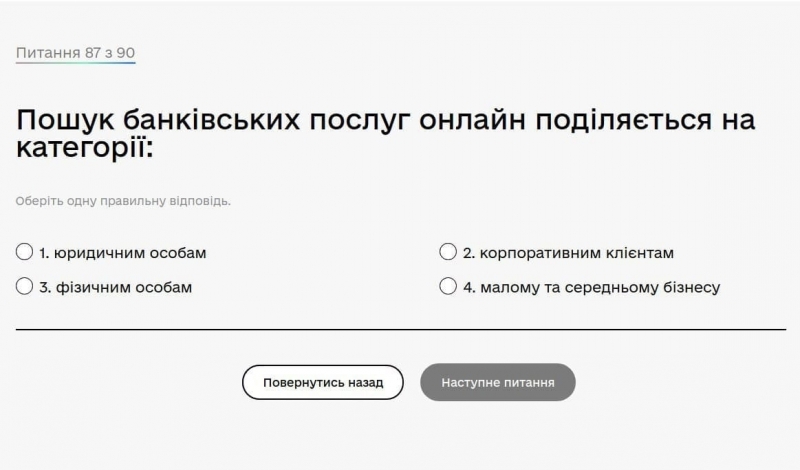
Task: Click the hint "Оберіть одну правильну відповідь."
Action: pyautogui.click(x=123, y=201)
